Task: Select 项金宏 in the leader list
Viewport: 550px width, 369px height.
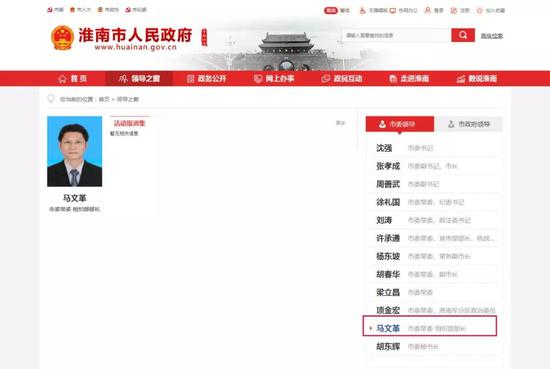Action: (x=434, y=310)
